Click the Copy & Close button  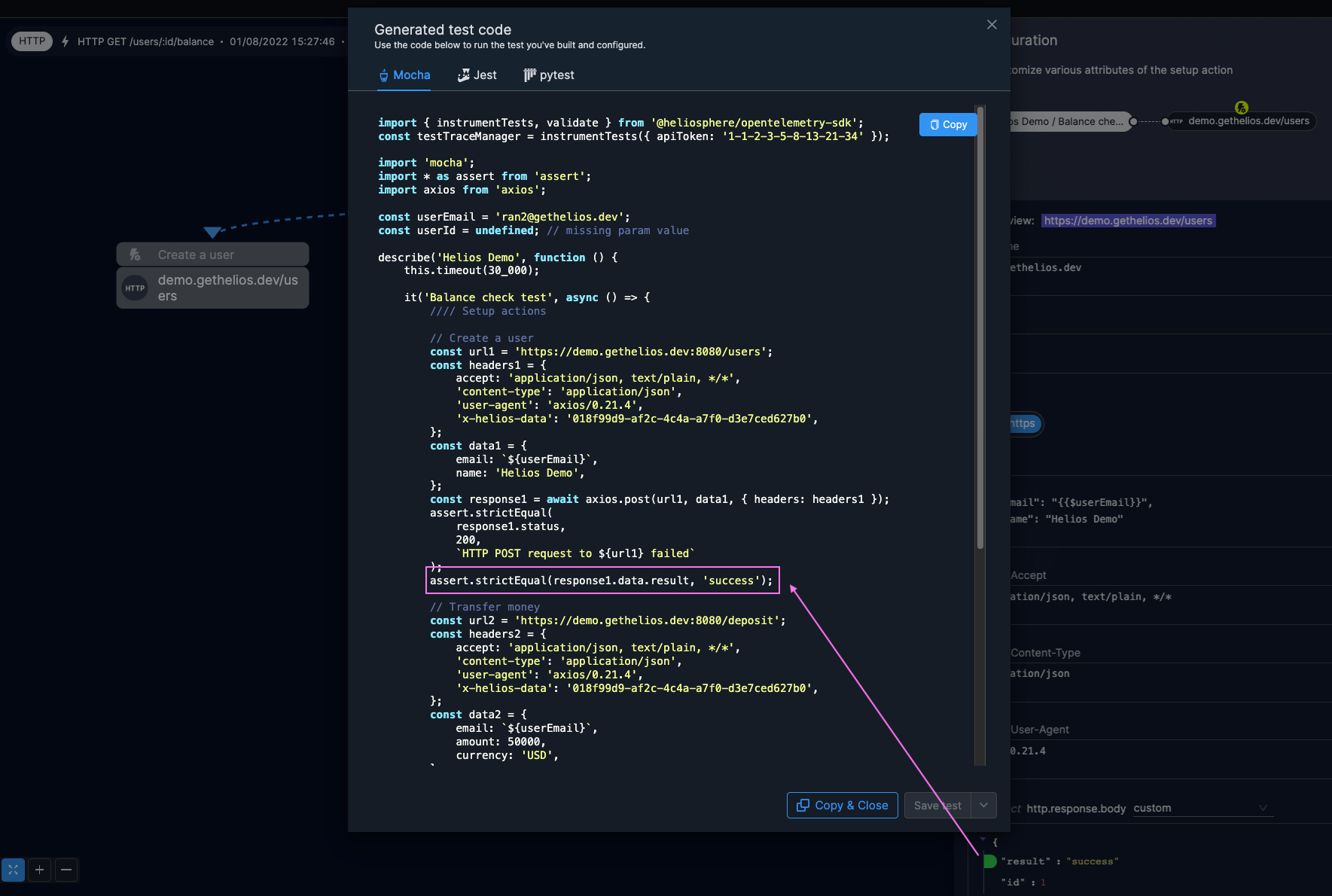point(842,806)
